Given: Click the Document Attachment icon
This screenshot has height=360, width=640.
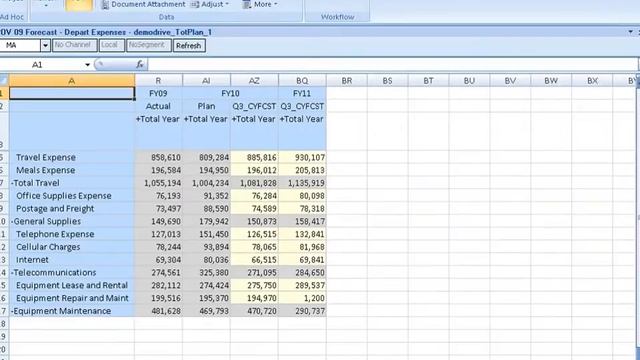Looking at the screenshot, I should tap(105, 4).
